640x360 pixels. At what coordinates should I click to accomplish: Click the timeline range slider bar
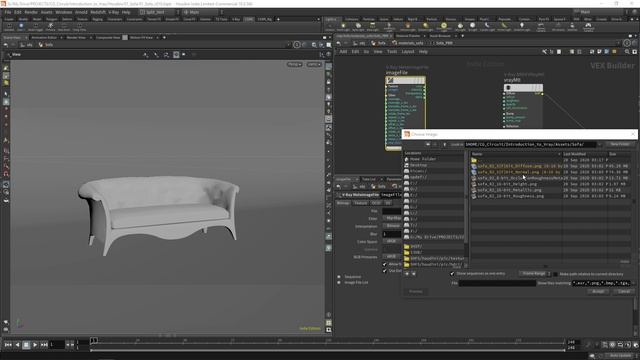pos(328,350)
